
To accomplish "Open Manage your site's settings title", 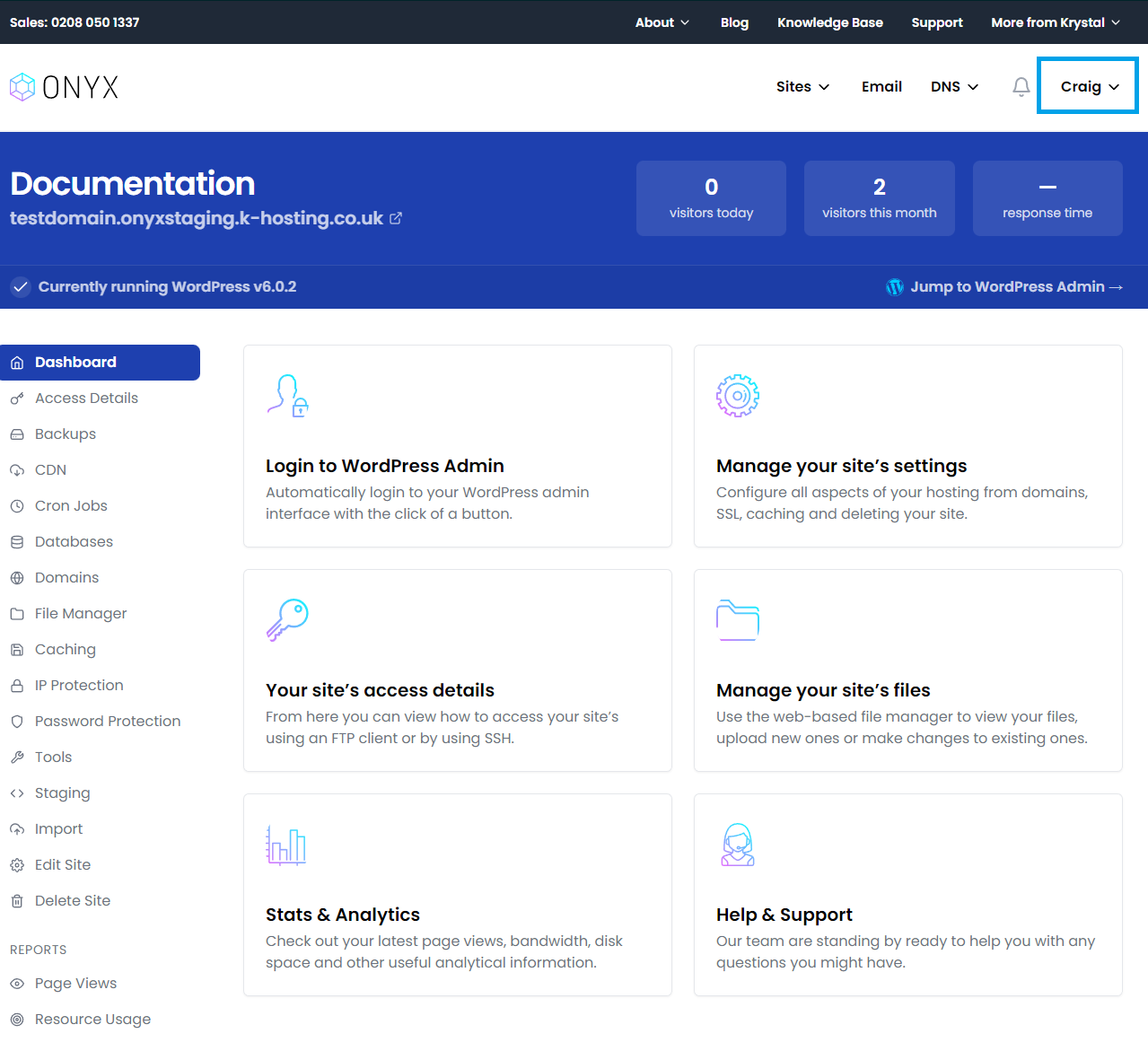I will click(841, 466).
